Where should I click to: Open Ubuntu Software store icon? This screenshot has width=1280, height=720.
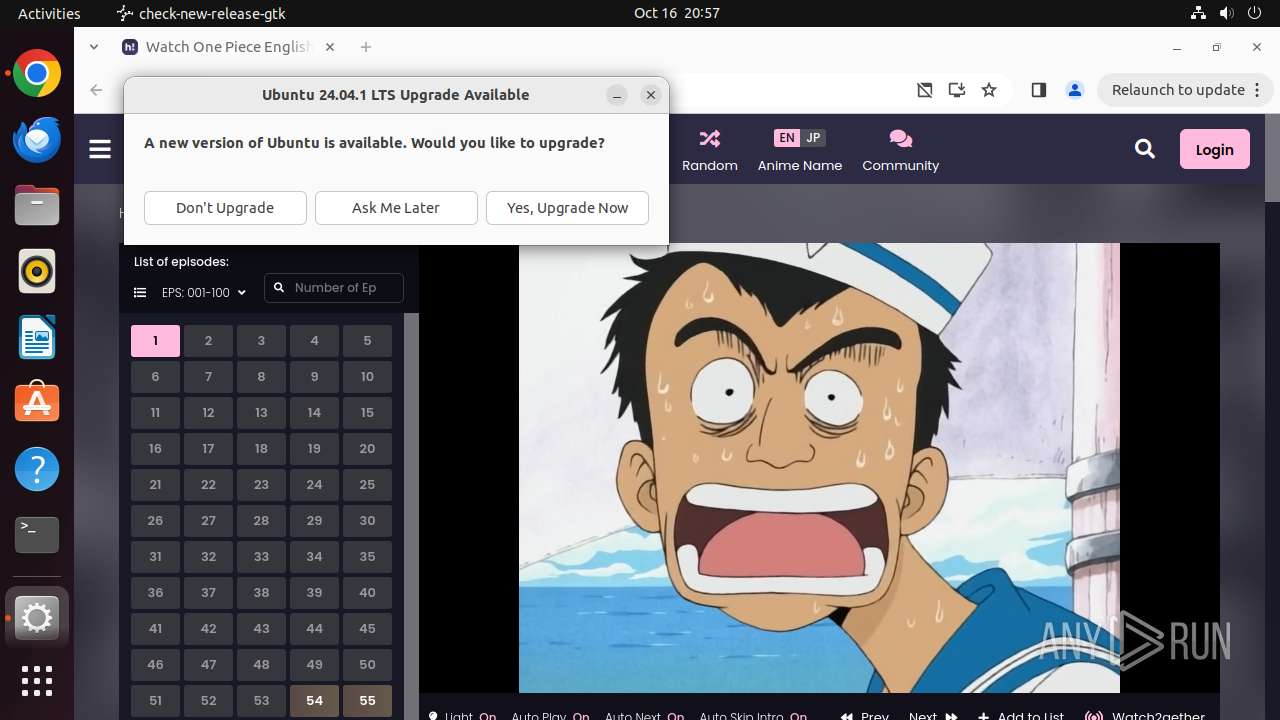(x=37, y=403)
